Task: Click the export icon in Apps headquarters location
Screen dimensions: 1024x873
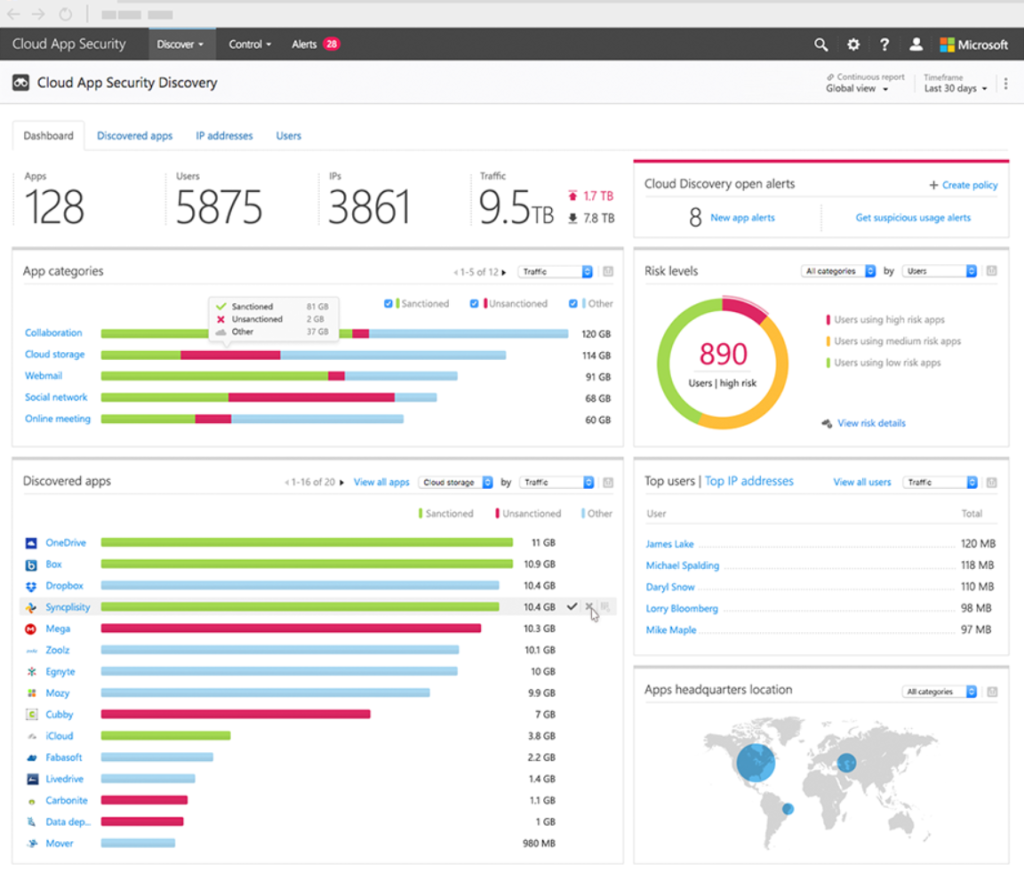Action: pos(992,692)
